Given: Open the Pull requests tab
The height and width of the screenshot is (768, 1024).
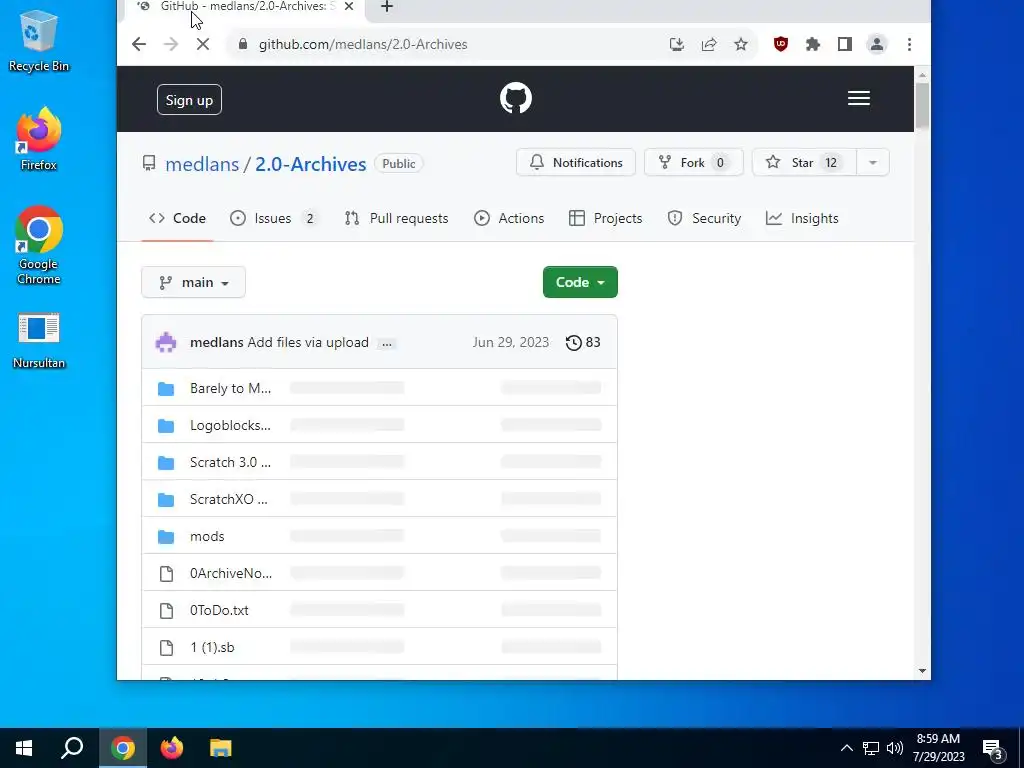Looking at the screenshot, I should (x=396, y=218).
